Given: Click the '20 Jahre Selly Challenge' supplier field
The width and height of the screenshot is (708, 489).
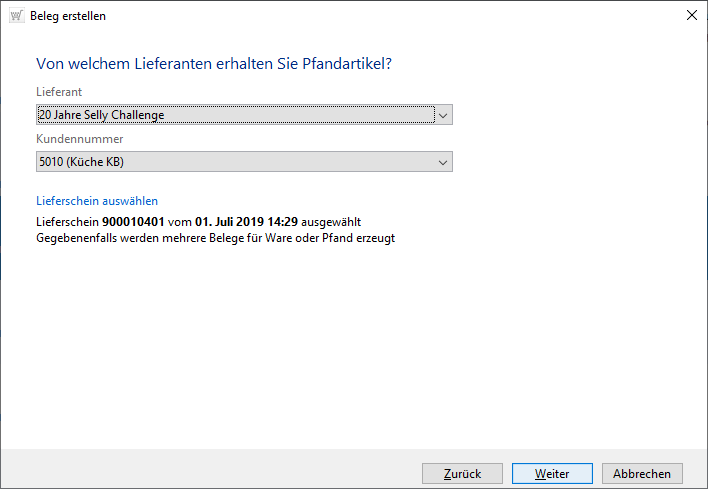Looking at the screenshot, I should pos(235,115).
